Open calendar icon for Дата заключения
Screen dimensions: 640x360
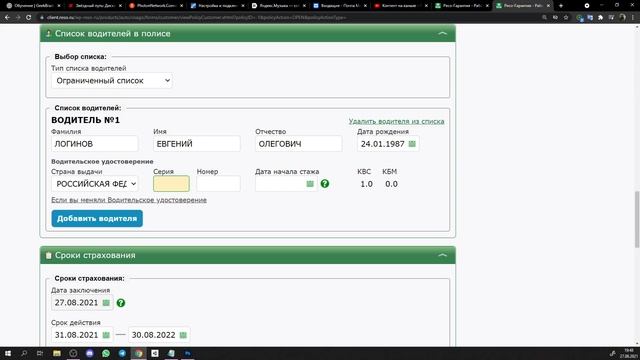[x=106, y=303]
